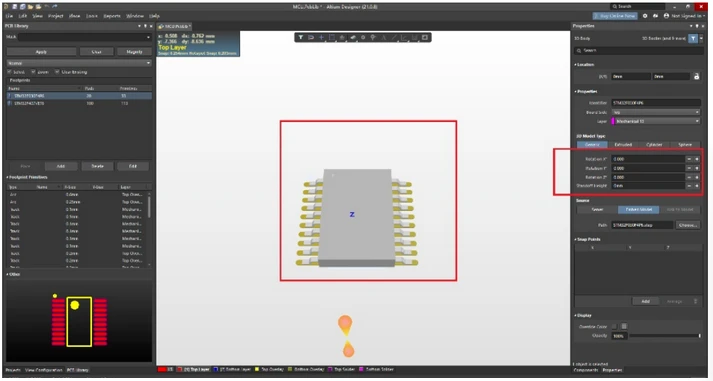Viewport: 713px width, 381px height.
Task: Open the Board Side dropdown
Action: click(x=656, y=112)
